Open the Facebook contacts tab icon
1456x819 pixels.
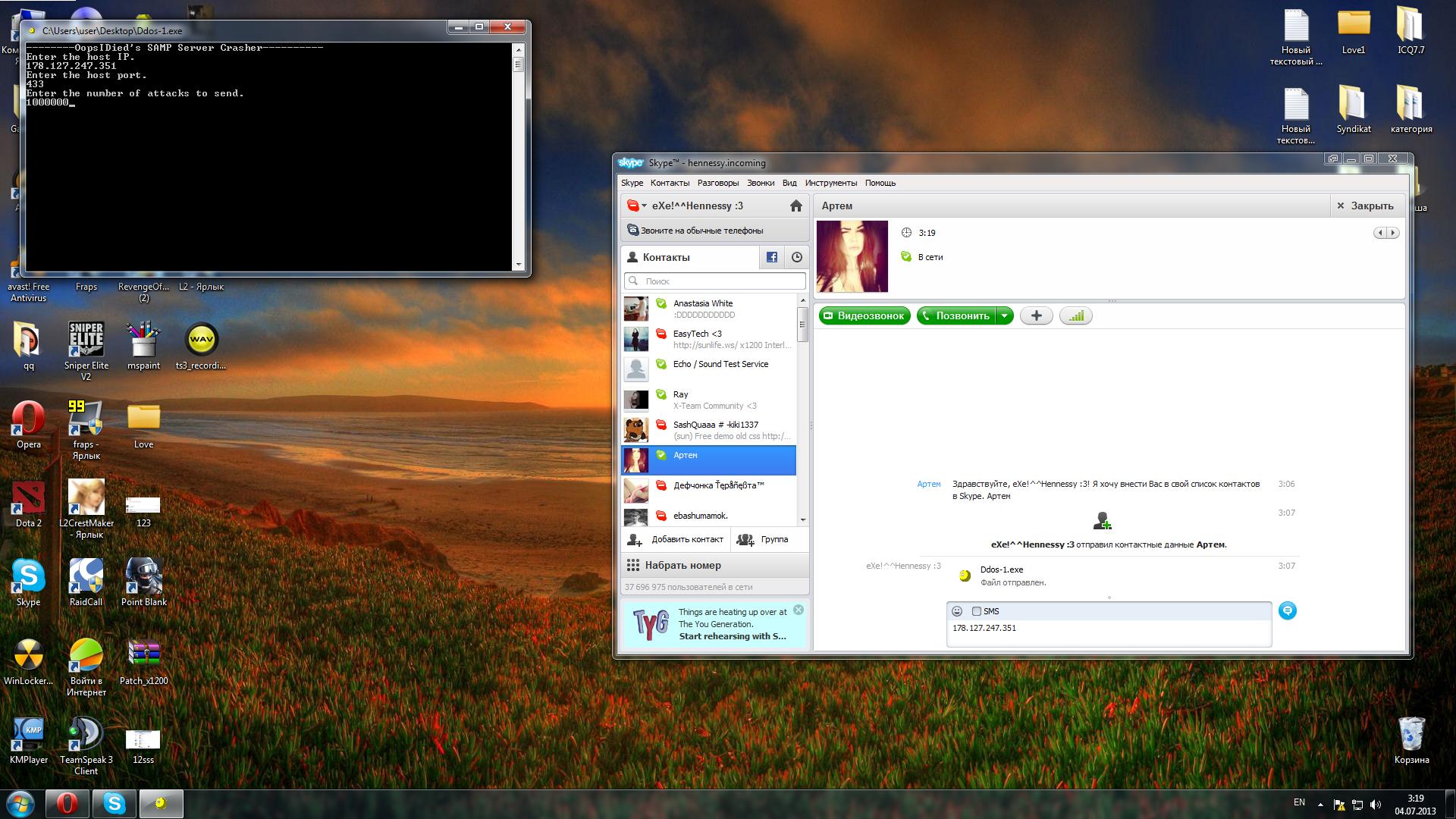[x=771, y=257]
